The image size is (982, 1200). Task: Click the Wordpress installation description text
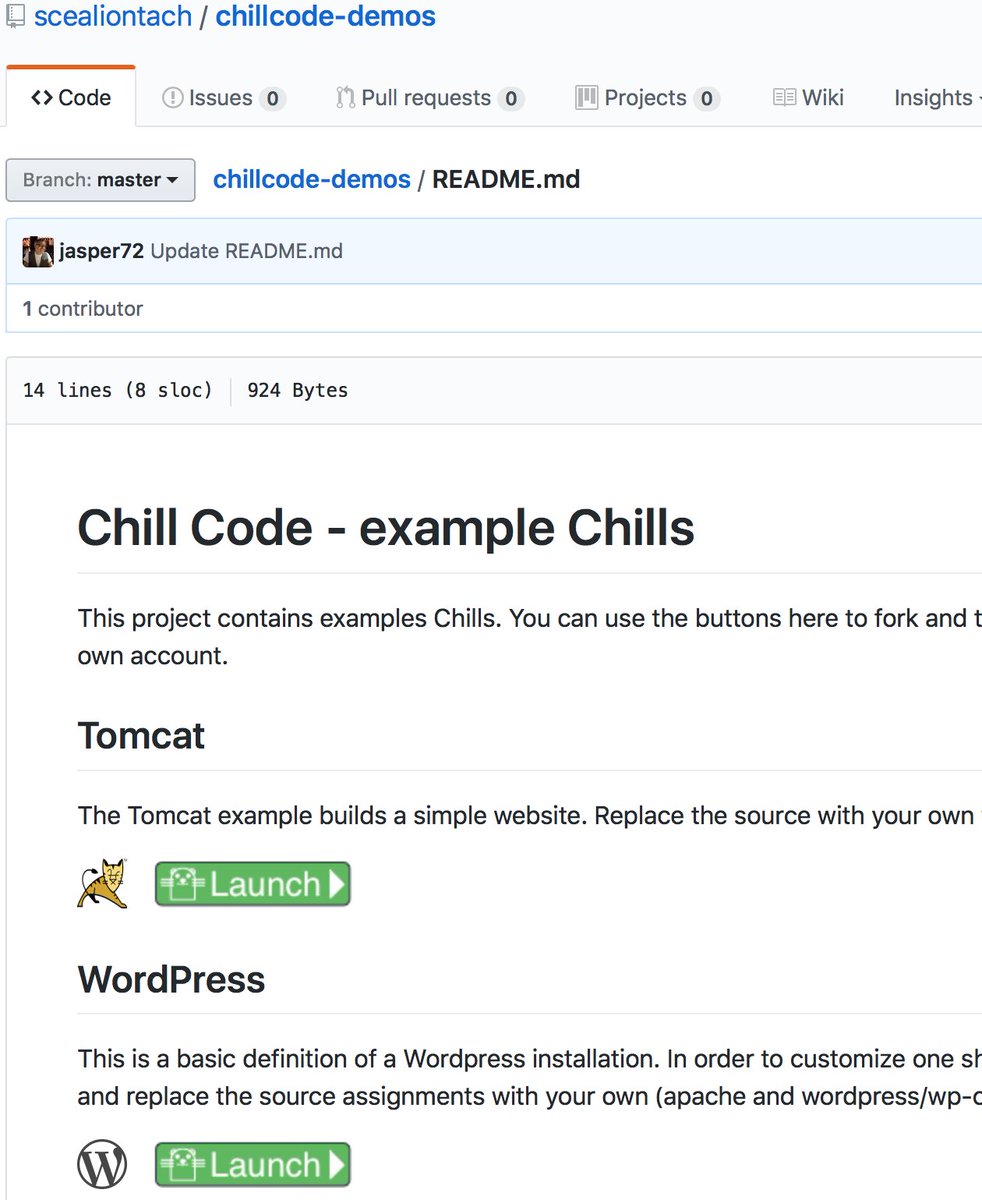[x=530, y=1078]
